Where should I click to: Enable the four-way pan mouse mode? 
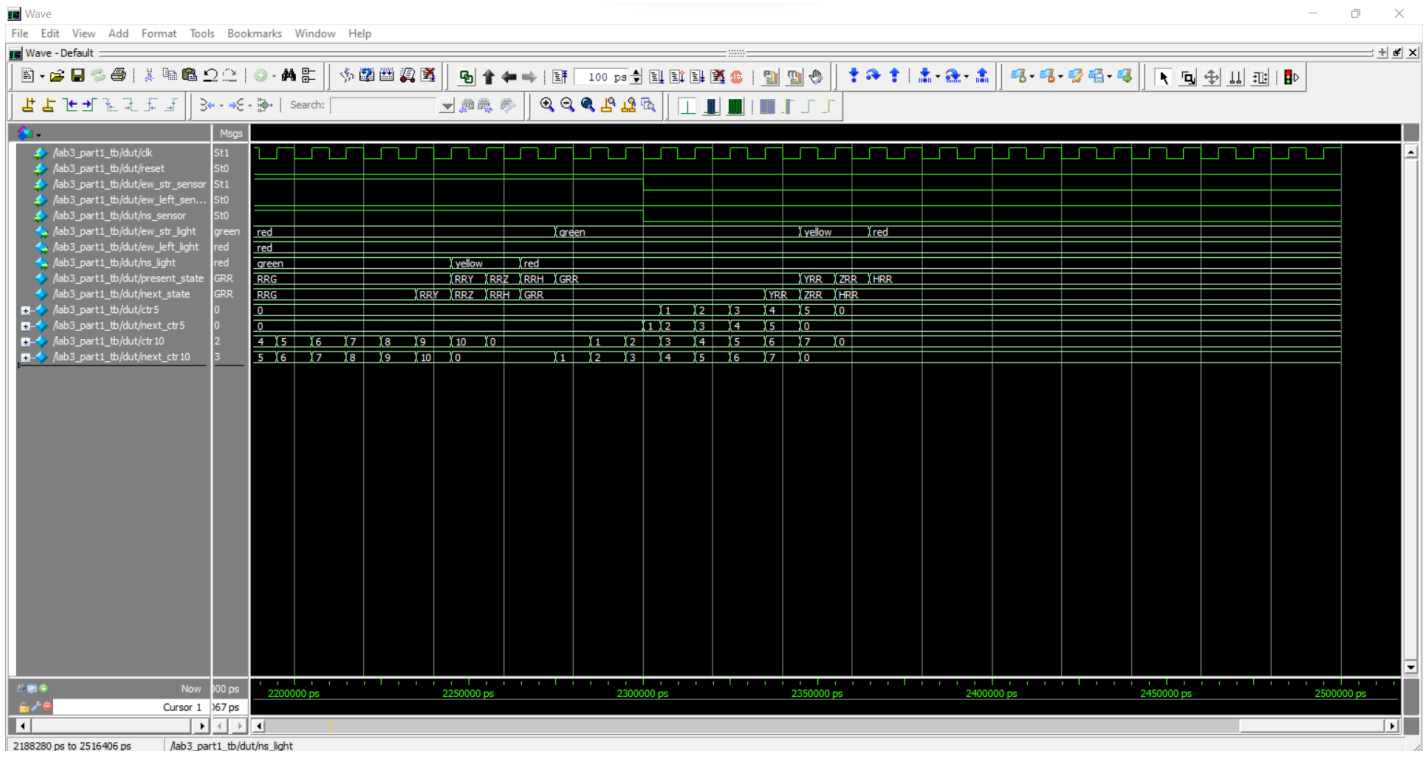[x=1211, y=77]
